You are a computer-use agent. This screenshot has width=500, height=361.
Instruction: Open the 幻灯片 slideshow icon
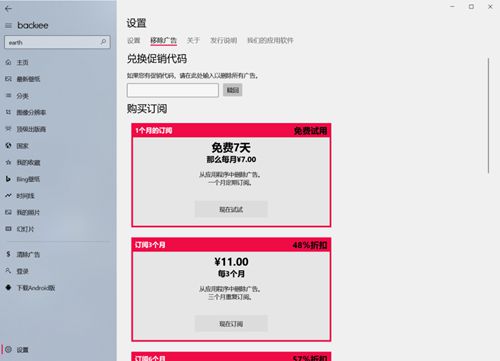click(8, 229)
